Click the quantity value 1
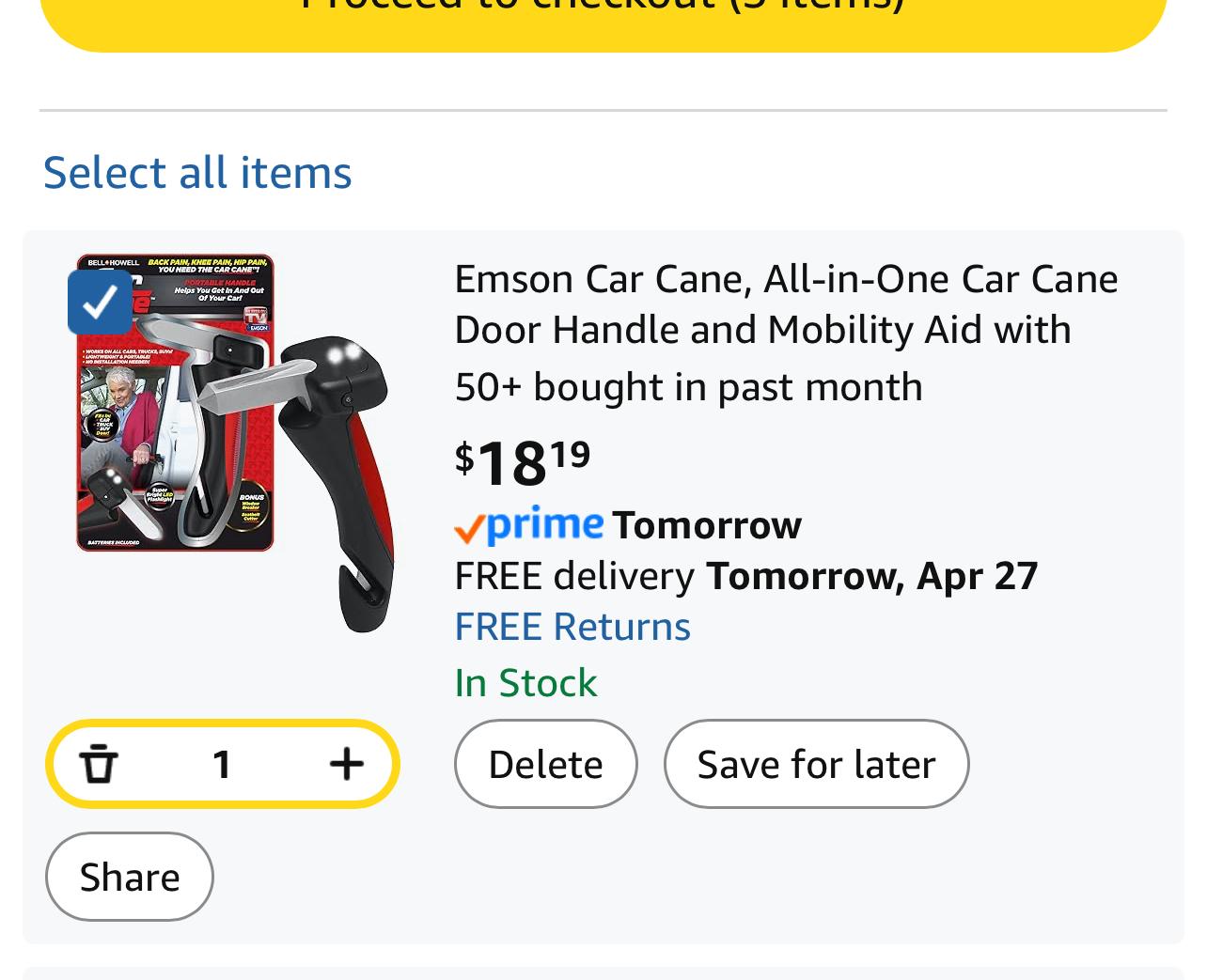The width and height of the screenshot is (1207, 980). tap(222, 764)
